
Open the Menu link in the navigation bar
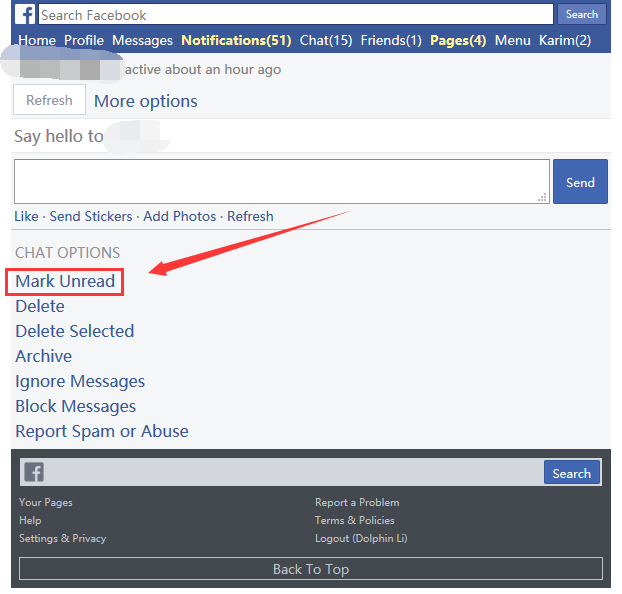click(x=513, y=40)
